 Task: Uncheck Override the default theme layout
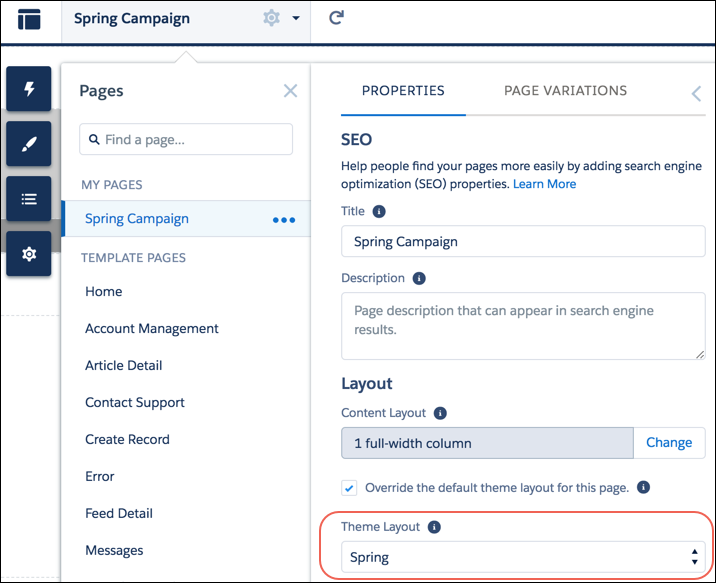click(349, 488)
